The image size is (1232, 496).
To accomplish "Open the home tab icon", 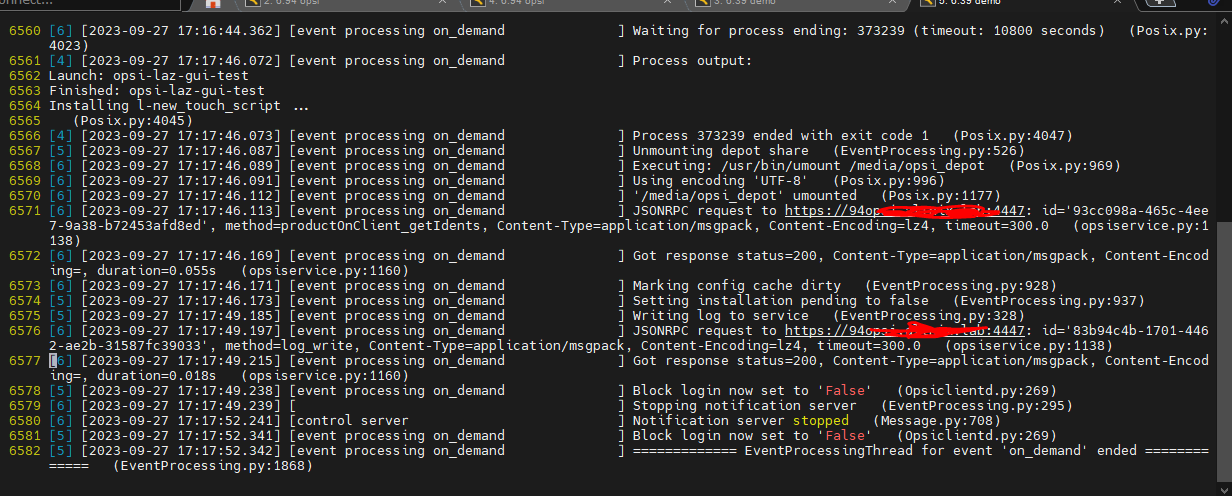I will [212, 4].
